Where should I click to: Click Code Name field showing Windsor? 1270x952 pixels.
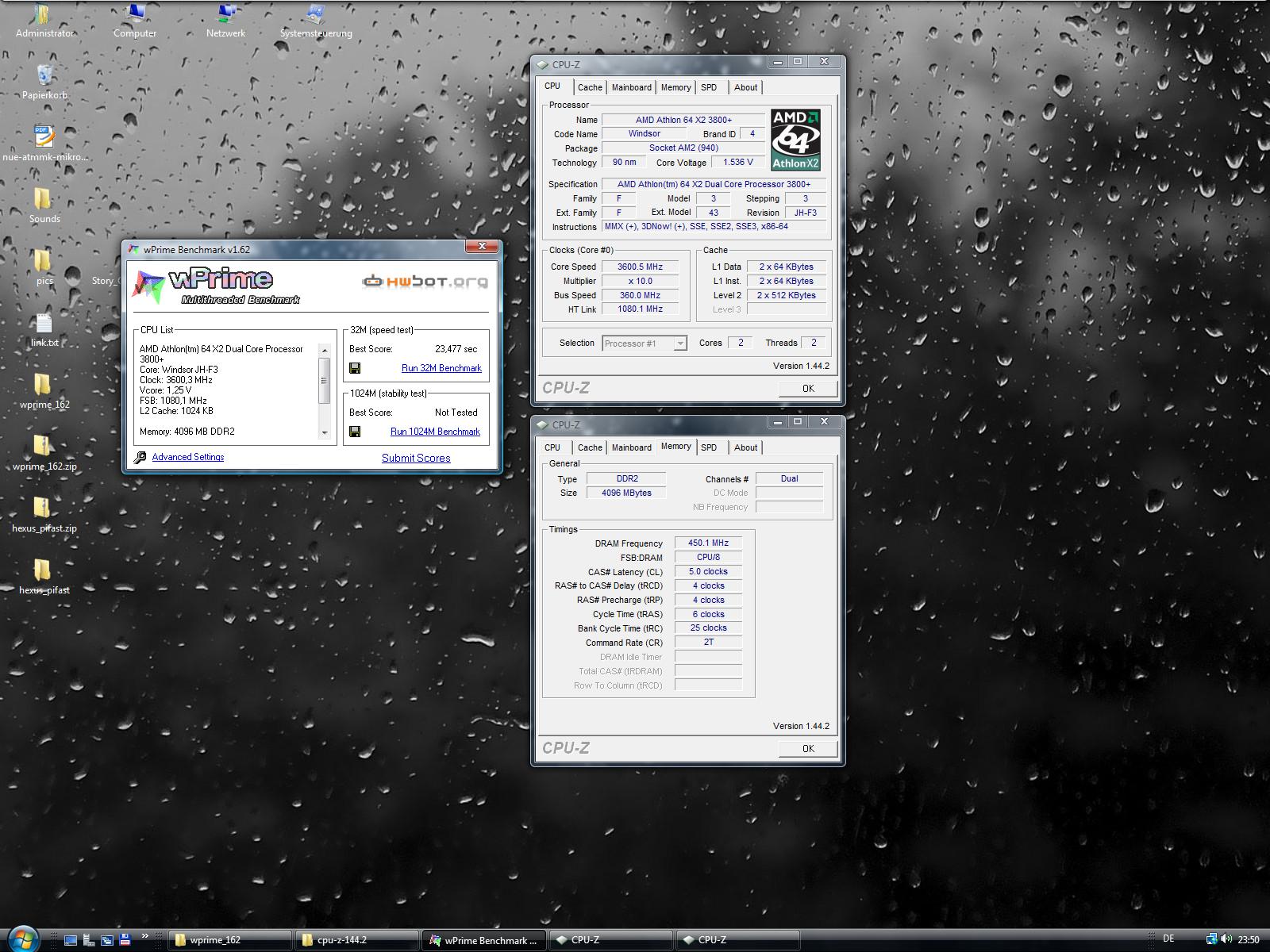pyautogui.click(x=644, y=134)
